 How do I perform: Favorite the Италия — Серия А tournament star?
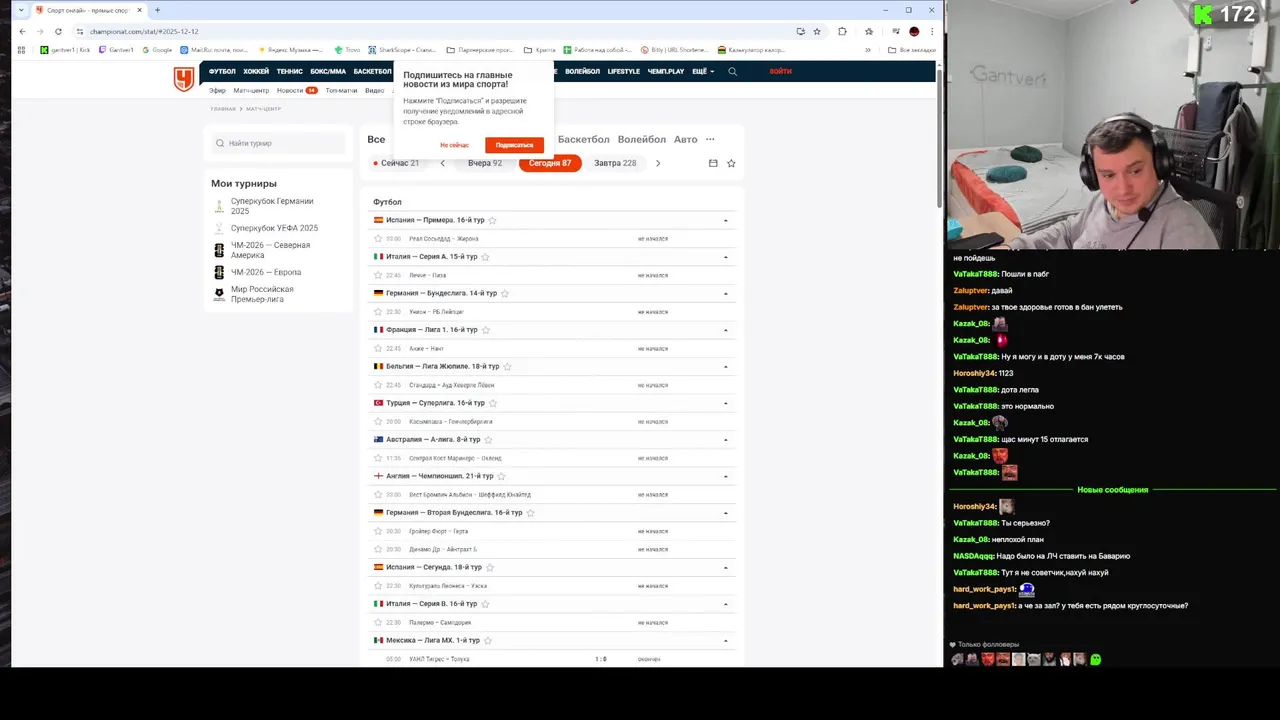(x=485, y=257)
